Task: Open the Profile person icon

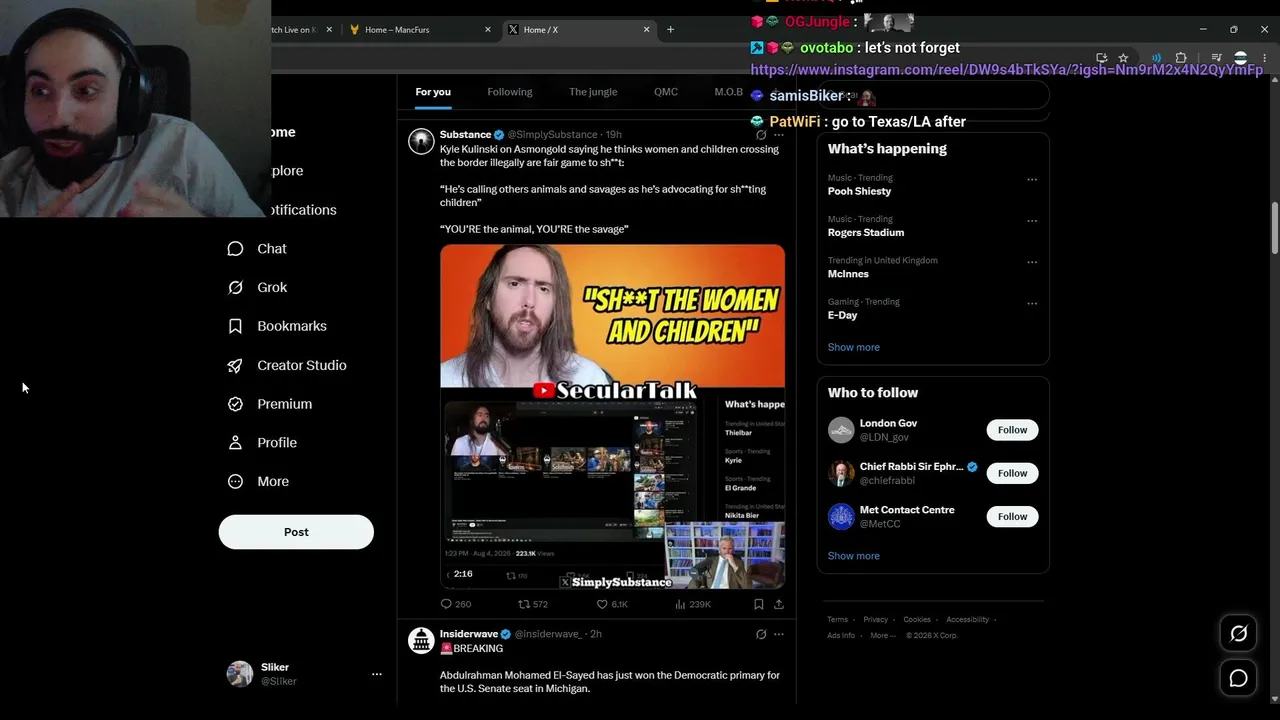Action: (x=235, y=443)
